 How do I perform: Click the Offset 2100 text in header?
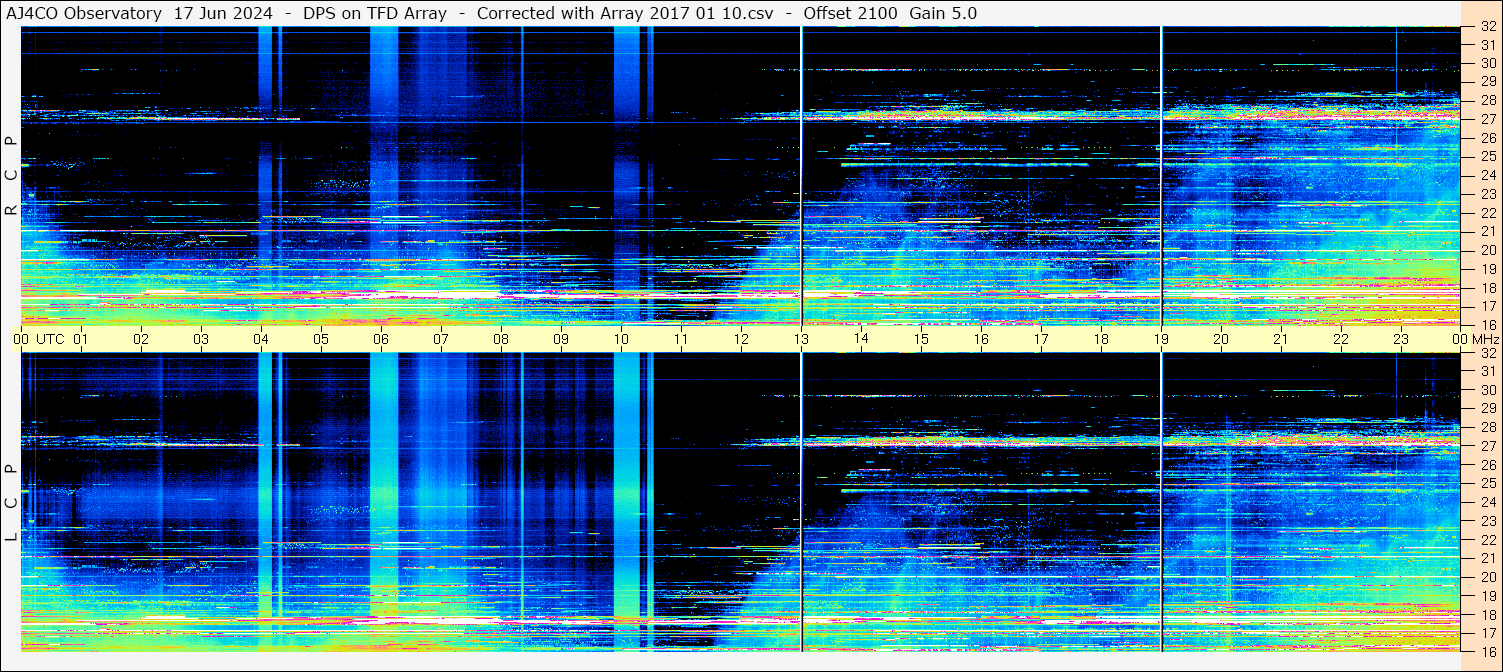pos(852,13)
